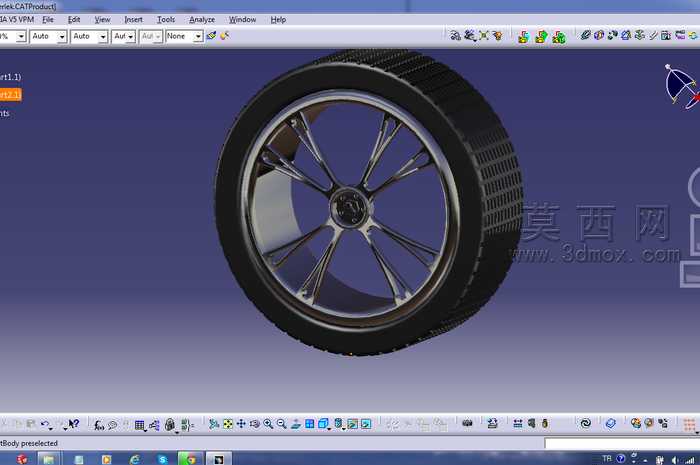Select the highlighted orange Part2.1 tree node
Viewport: 700px width, 465px height.
click(10, 95)
